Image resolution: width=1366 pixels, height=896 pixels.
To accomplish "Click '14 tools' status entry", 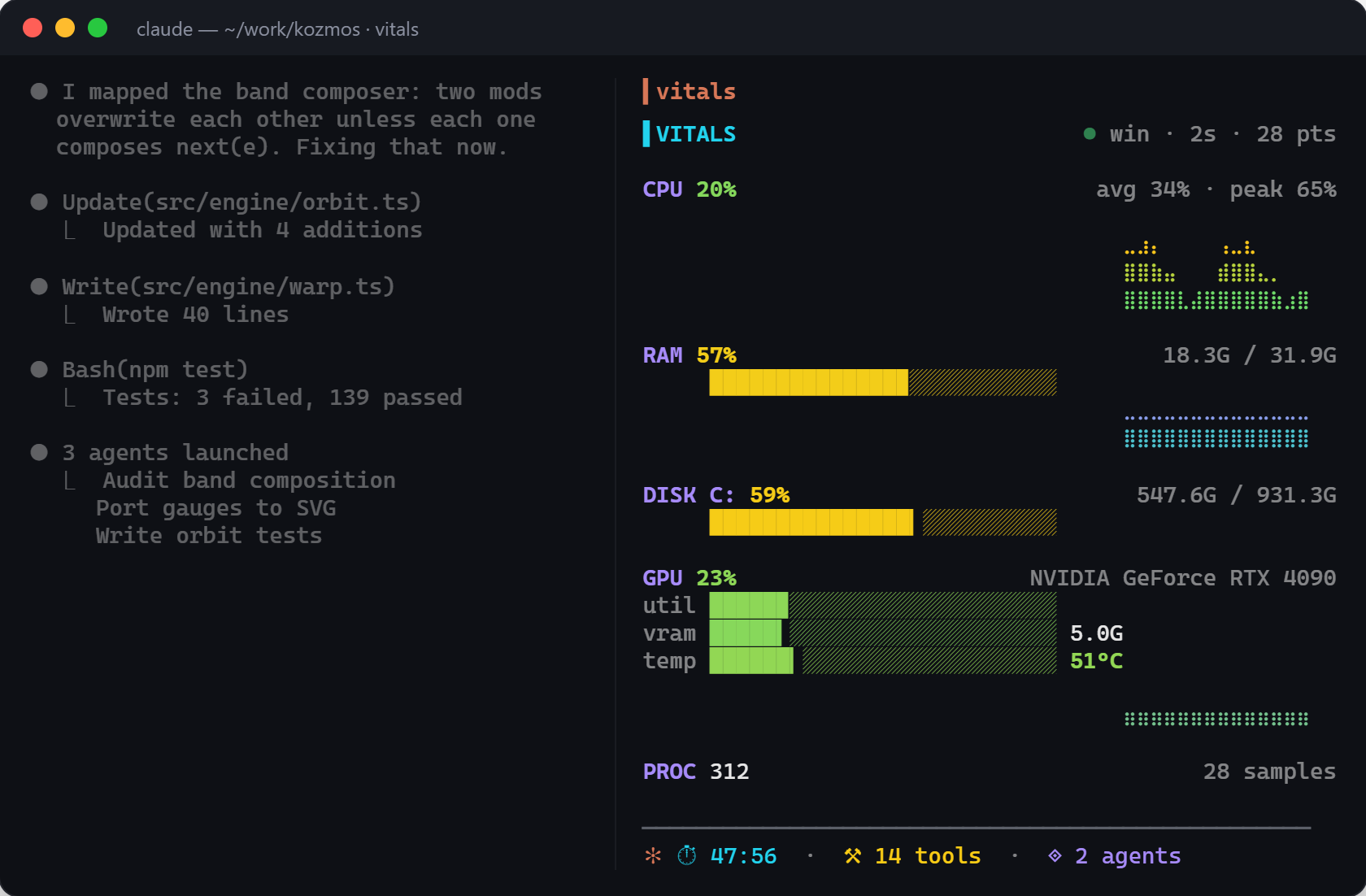I will 928,855.
